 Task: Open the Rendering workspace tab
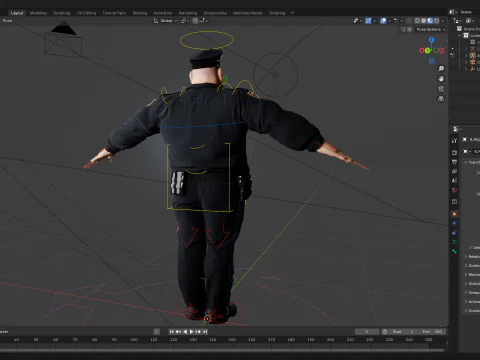[188, 13]
